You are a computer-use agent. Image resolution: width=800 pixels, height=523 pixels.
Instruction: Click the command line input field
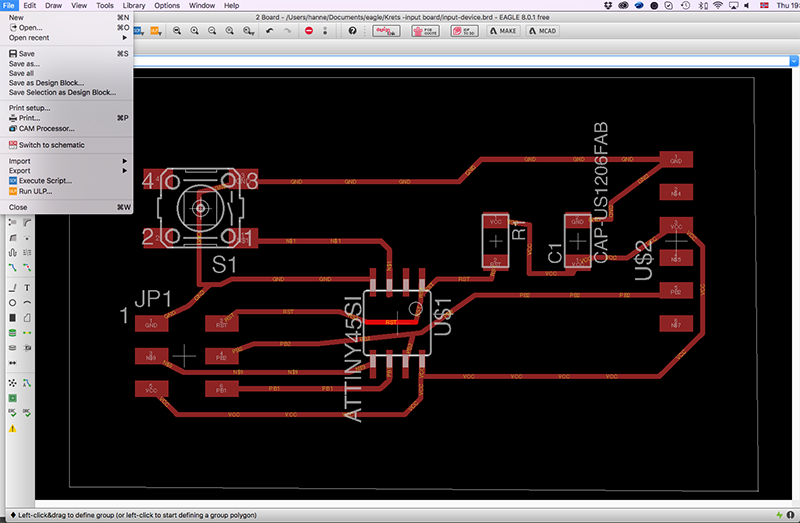coord(461,61)
